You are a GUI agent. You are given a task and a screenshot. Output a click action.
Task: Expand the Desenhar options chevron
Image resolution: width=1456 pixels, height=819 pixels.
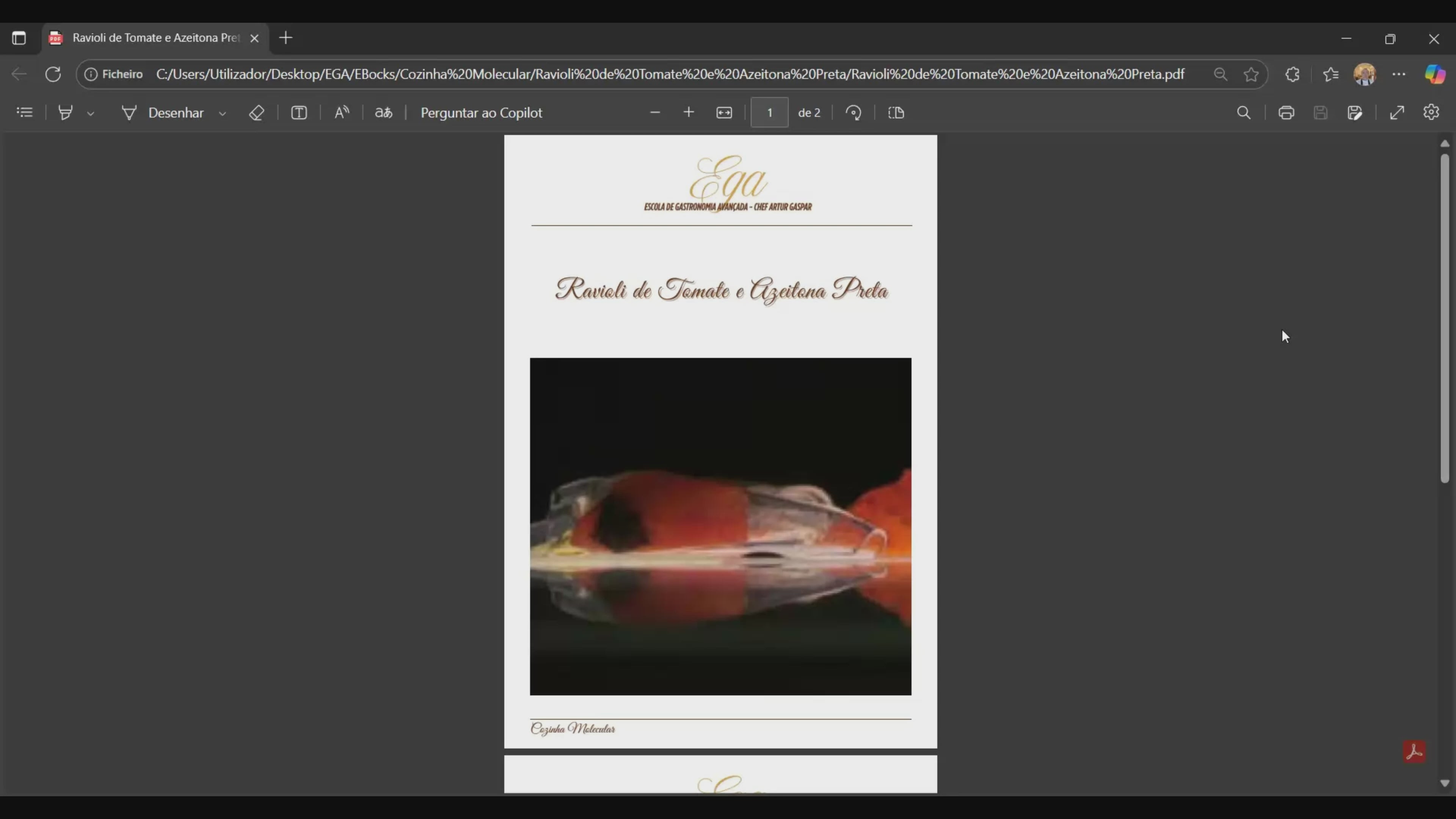(223, 113)
